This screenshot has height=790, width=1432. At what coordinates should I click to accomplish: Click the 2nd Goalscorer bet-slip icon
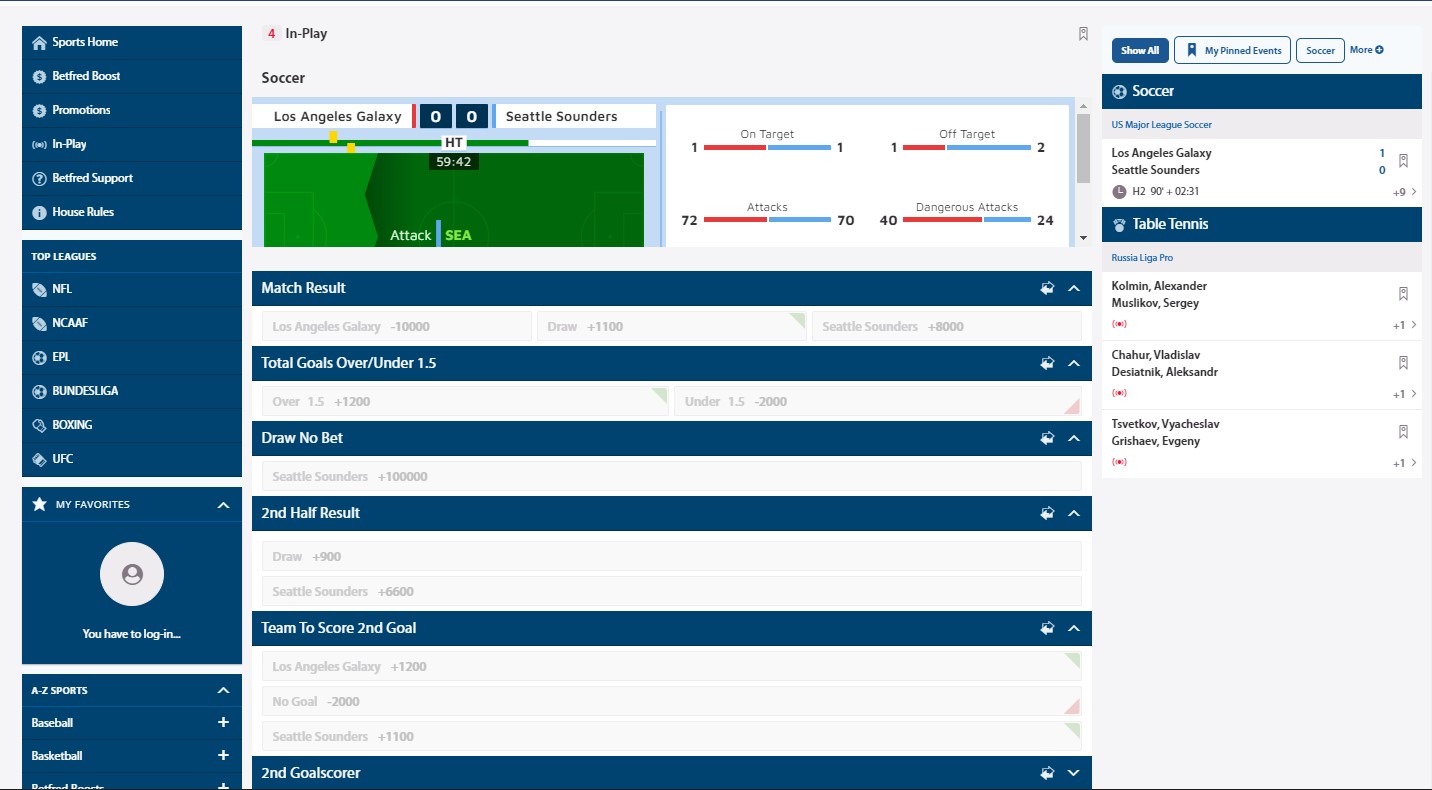click(1047, 773)
